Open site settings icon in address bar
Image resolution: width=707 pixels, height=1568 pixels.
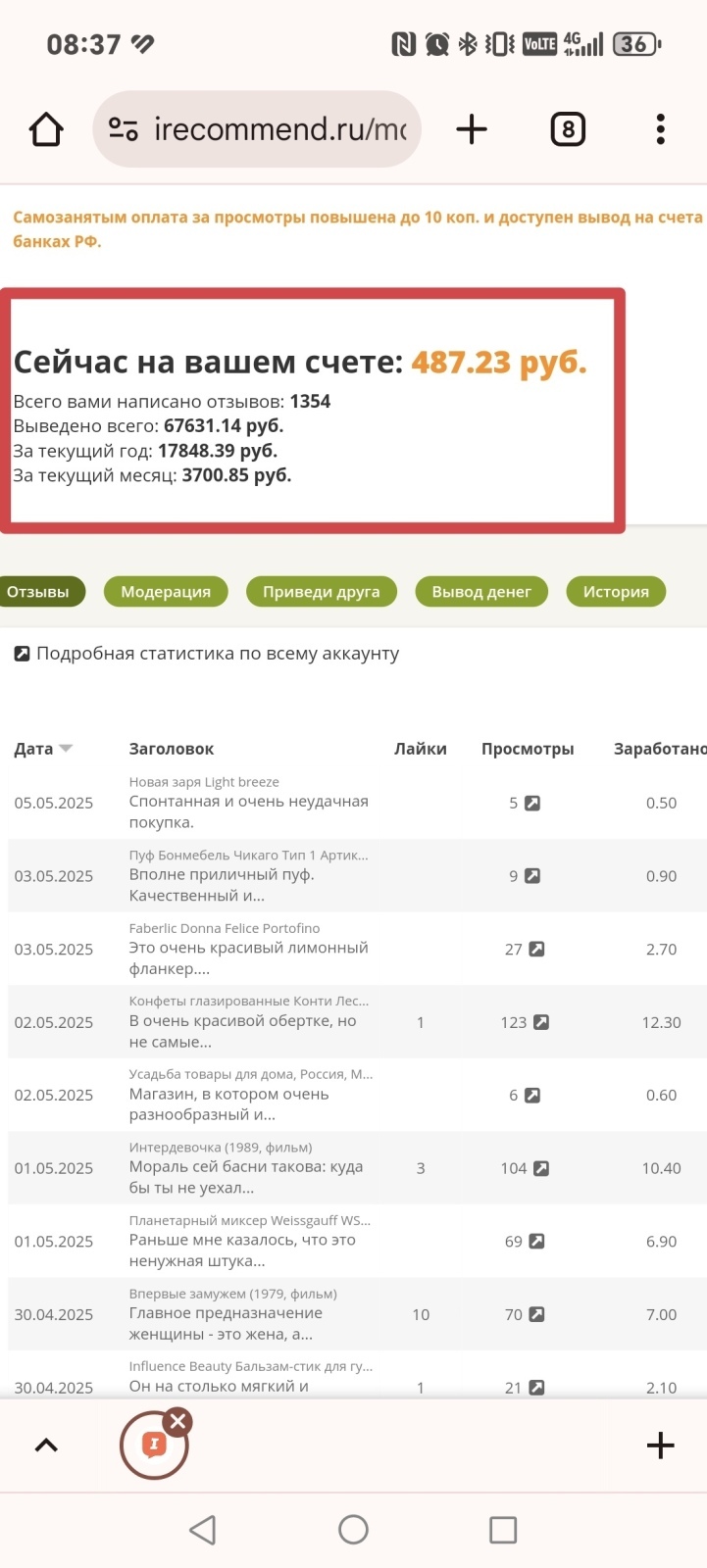pyautogui.click(x=124, y=129)
